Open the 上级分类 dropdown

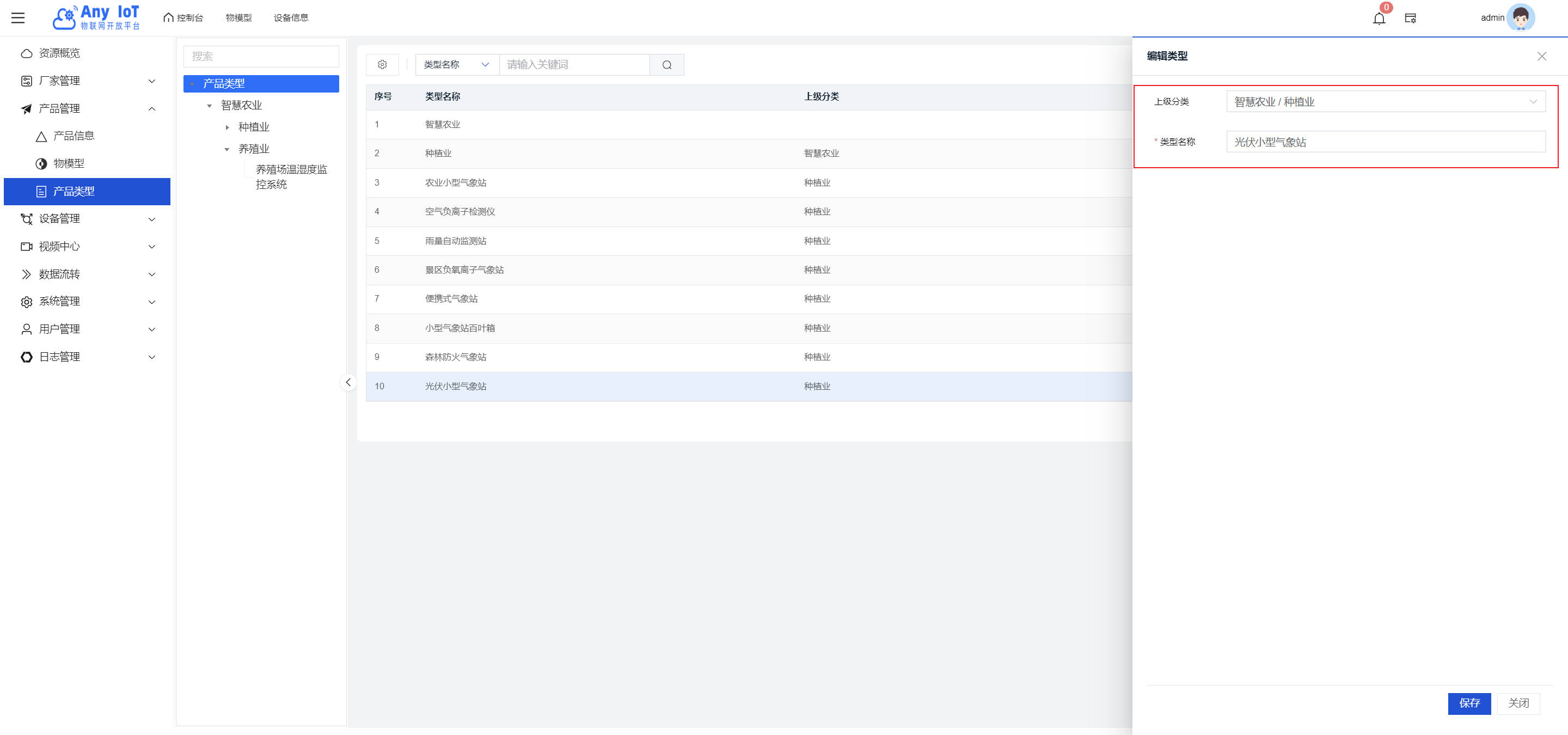(x=1386, y=102)
